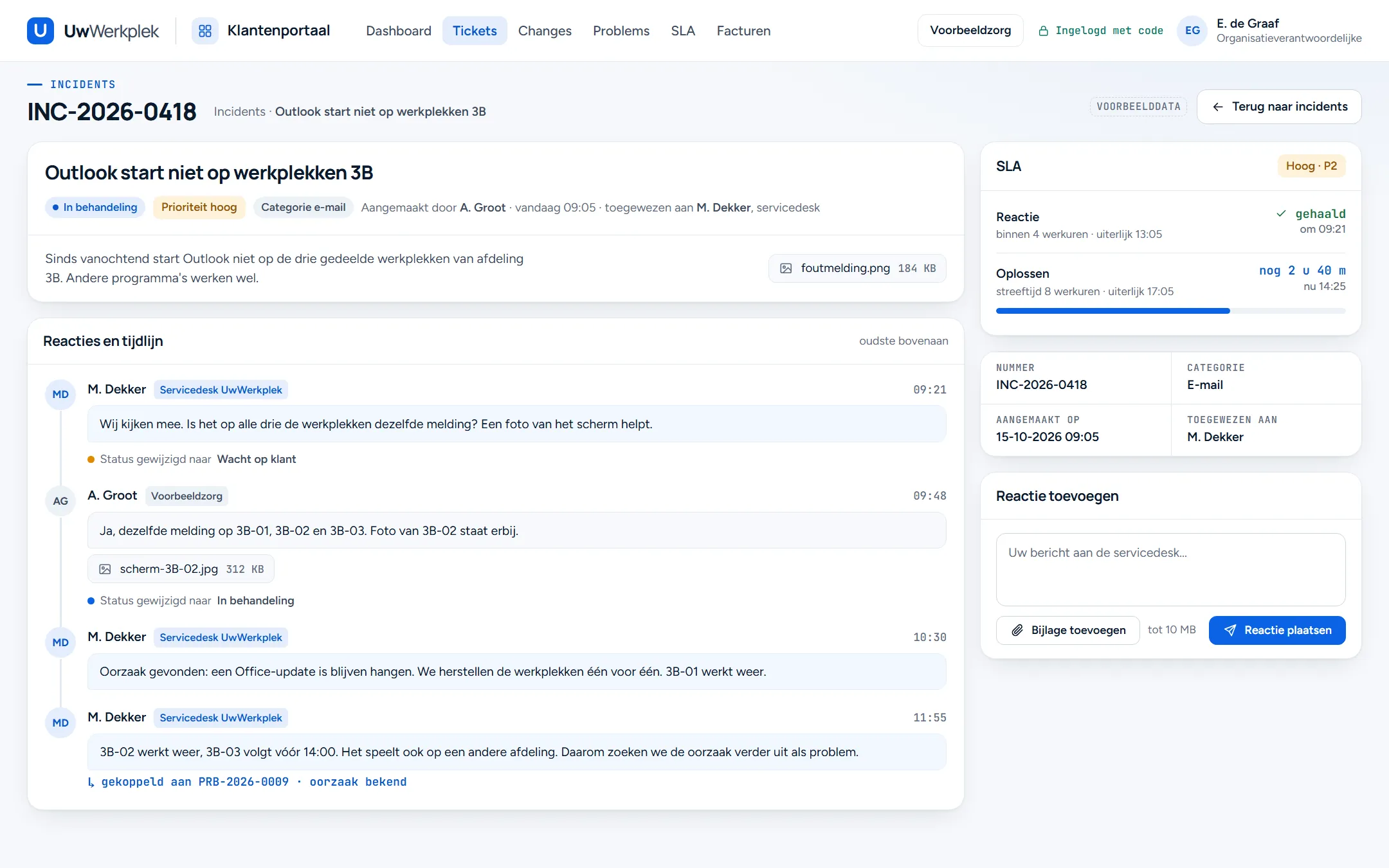
Task: Click the UwWerkplek U logo icon
Action: (41, 31)
